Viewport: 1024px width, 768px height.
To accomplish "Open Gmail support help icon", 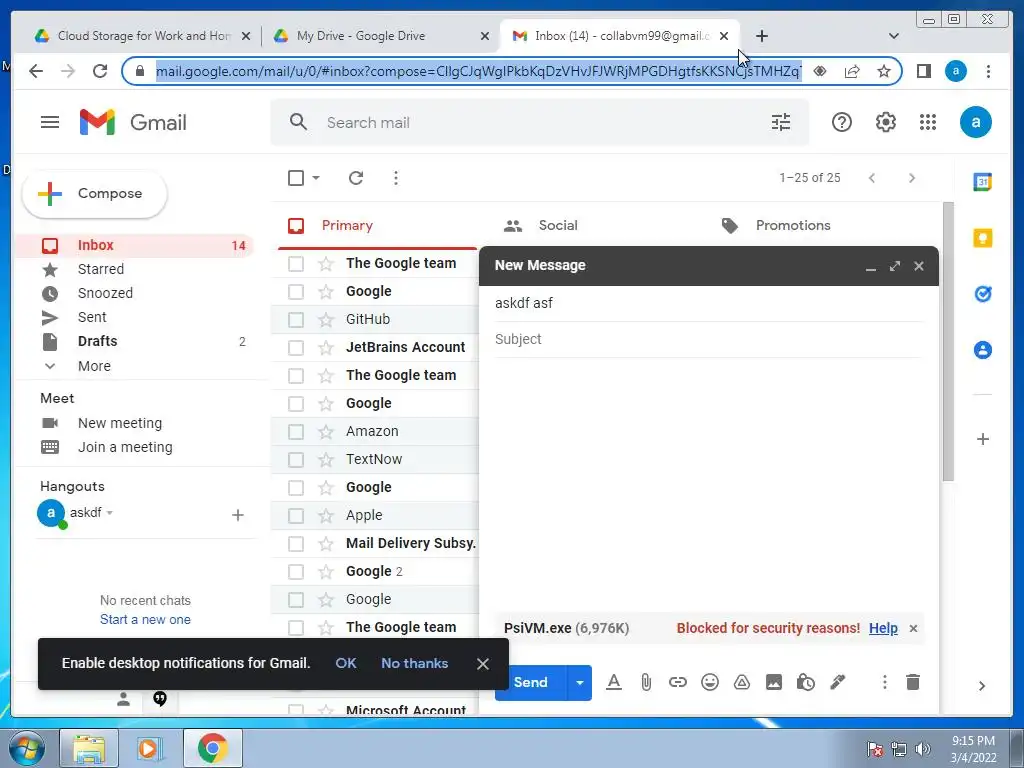I will 841,122.
